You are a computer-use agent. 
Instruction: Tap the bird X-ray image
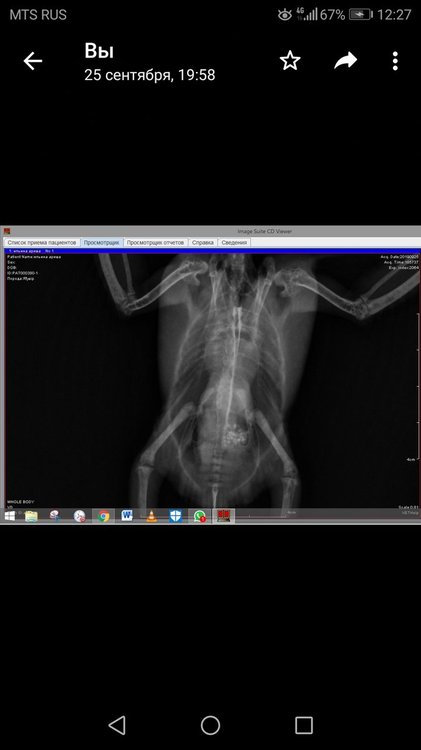(x=212, y=380)
